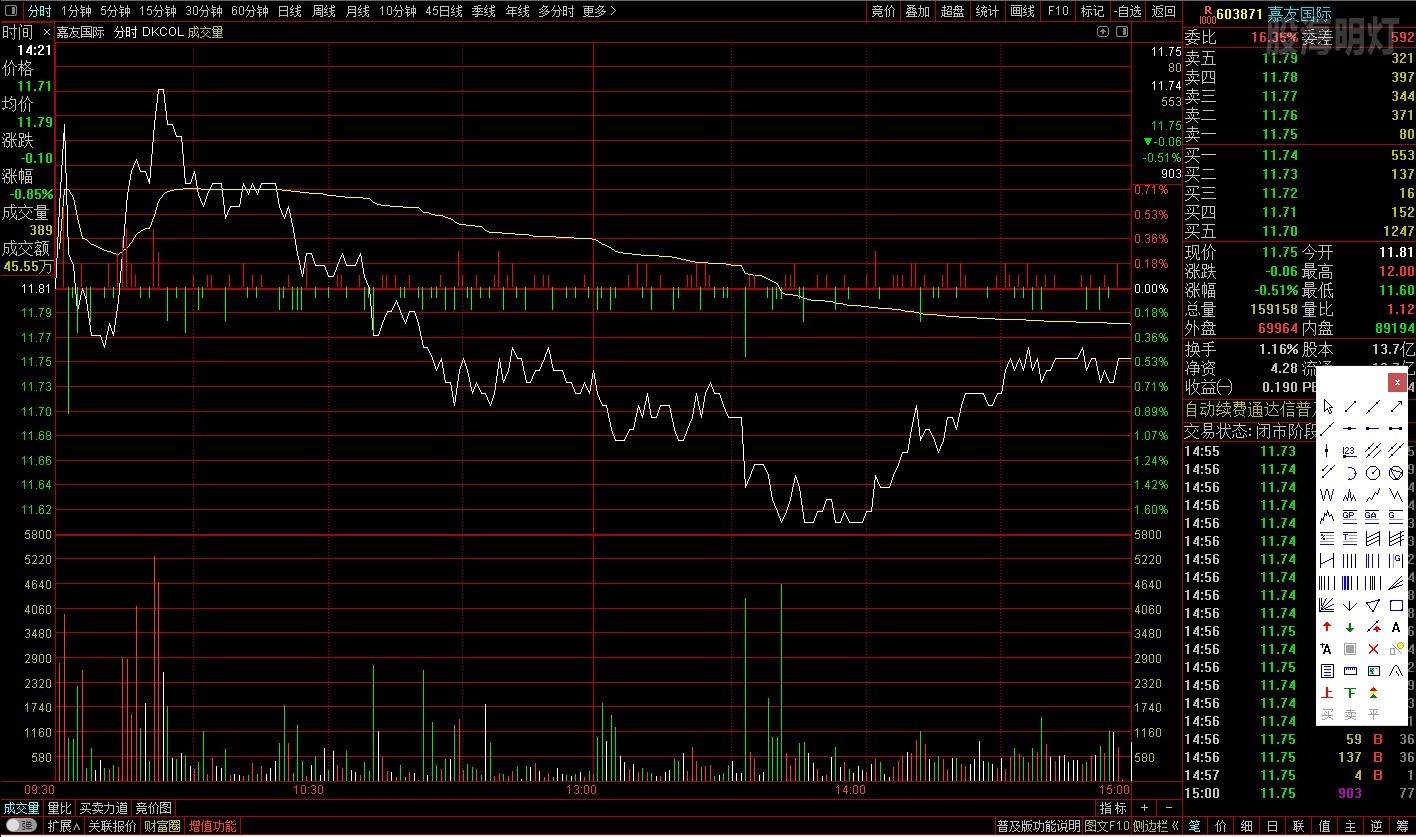Switch to 1分钟 period tab

tap(76, 11)
